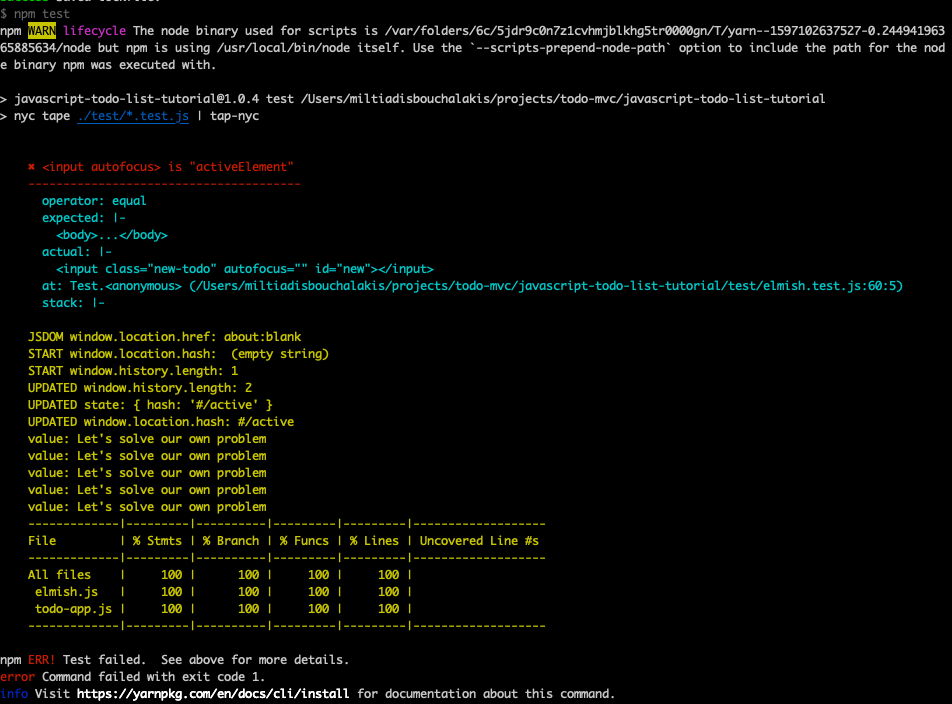Click the javascript-todo-list-tutorial@1.0.4 package name
The image size is (952, 704).
point(137,99)
